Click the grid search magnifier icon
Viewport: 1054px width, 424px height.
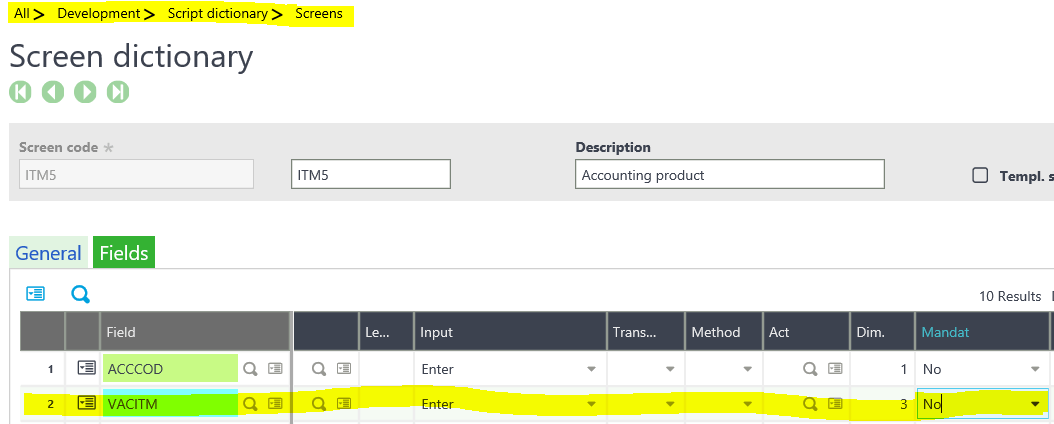click(80, 294)
